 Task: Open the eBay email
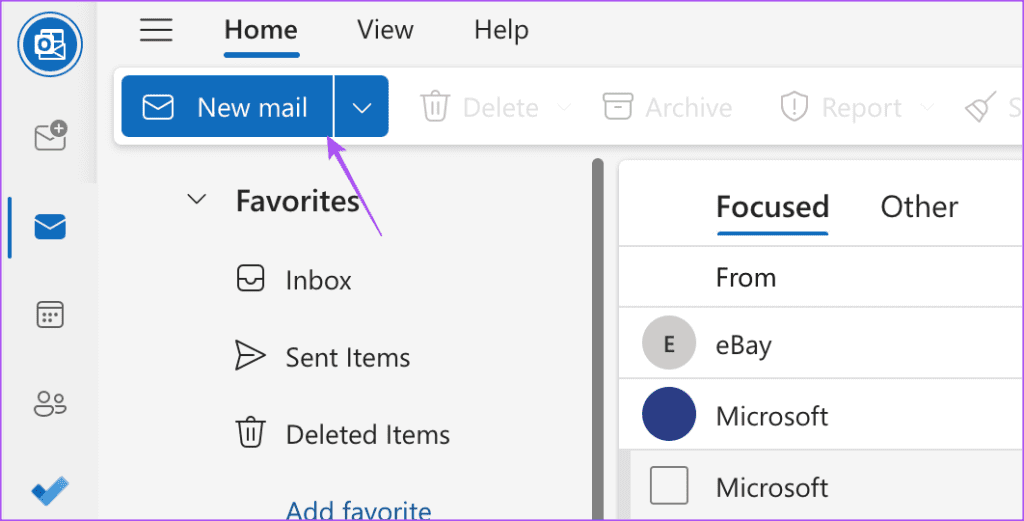(x=821, y=343)
